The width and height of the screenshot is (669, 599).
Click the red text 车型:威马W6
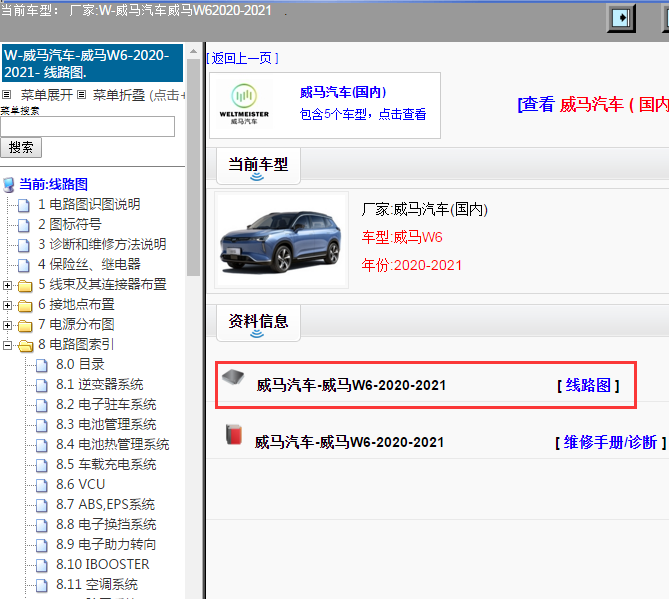click(x=402, y=237)
